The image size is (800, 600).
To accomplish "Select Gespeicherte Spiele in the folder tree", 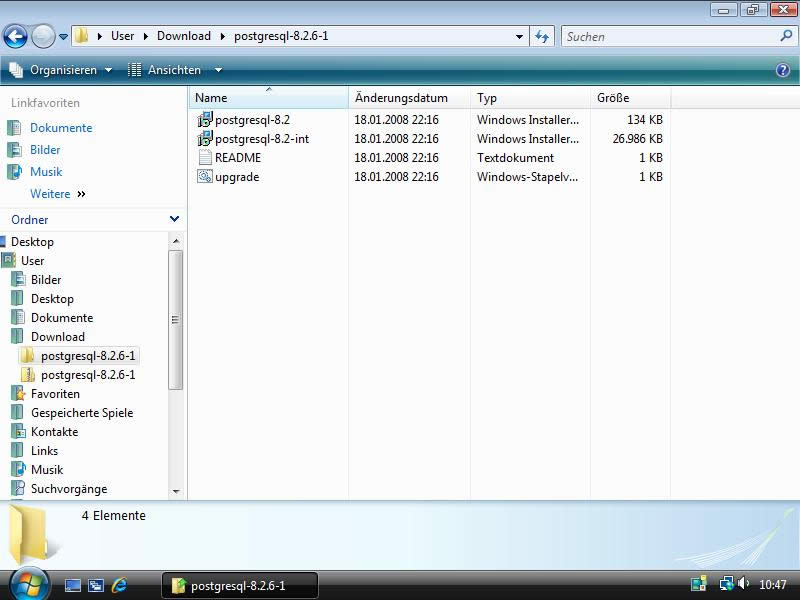I will tap(82, 413).
